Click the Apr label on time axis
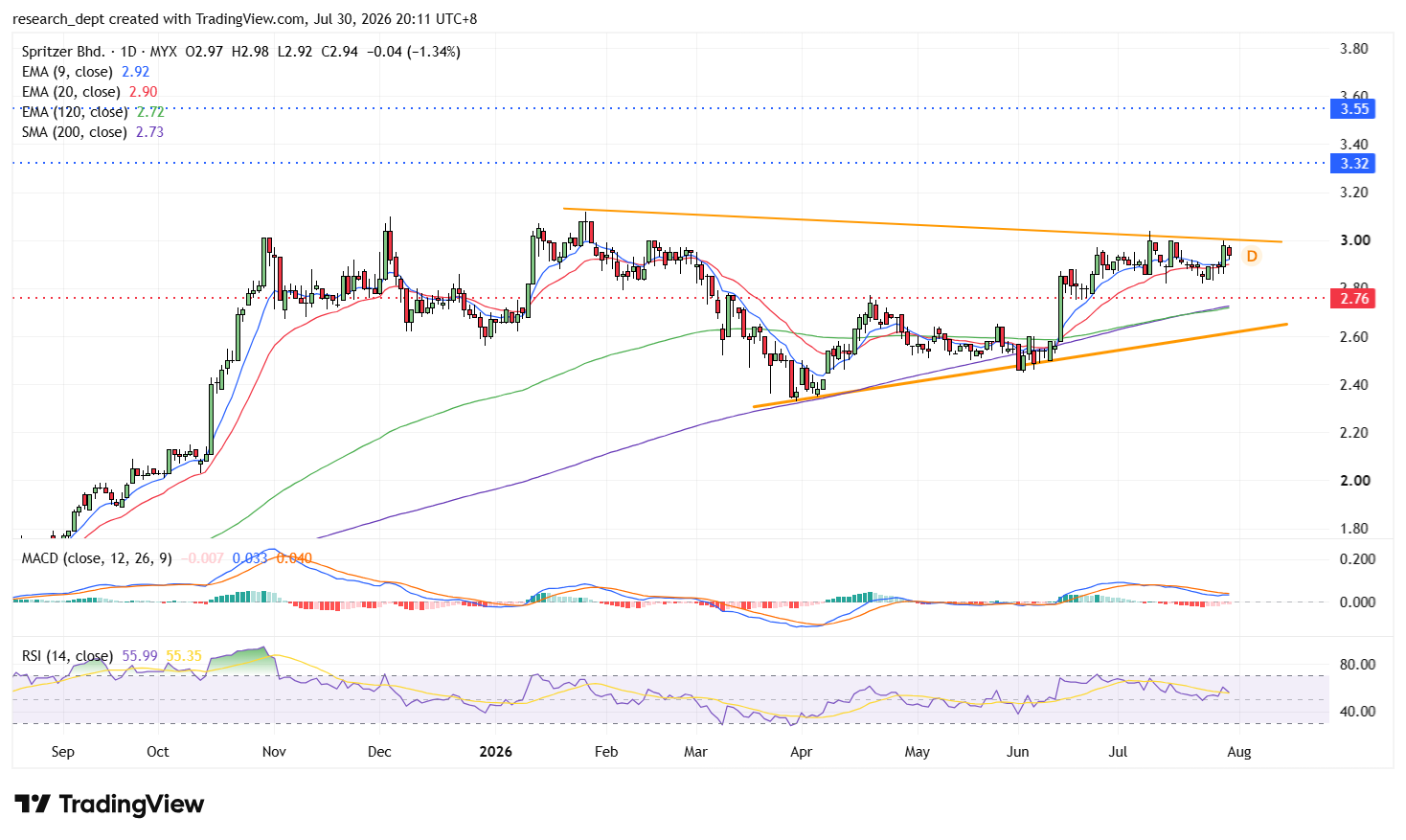1406x840 pixels. 801,752
